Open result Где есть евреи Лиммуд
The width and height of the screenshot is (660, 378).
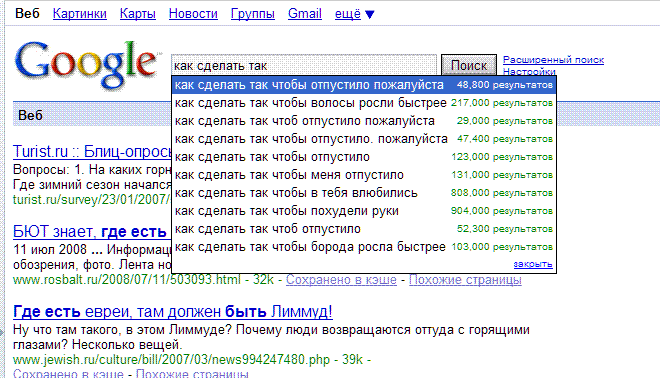tap(173, 311)
